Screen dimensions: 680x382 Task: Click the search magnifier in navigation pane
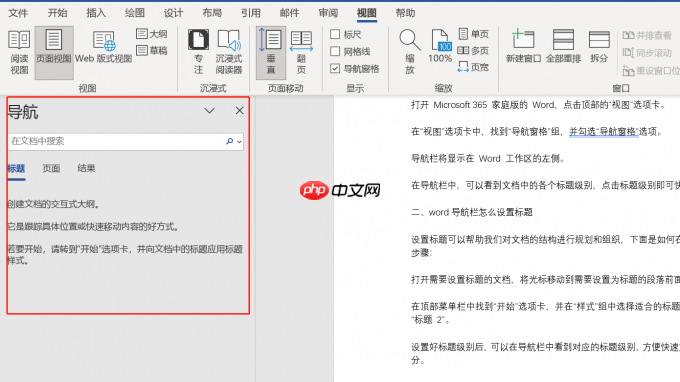click(229, 141)
